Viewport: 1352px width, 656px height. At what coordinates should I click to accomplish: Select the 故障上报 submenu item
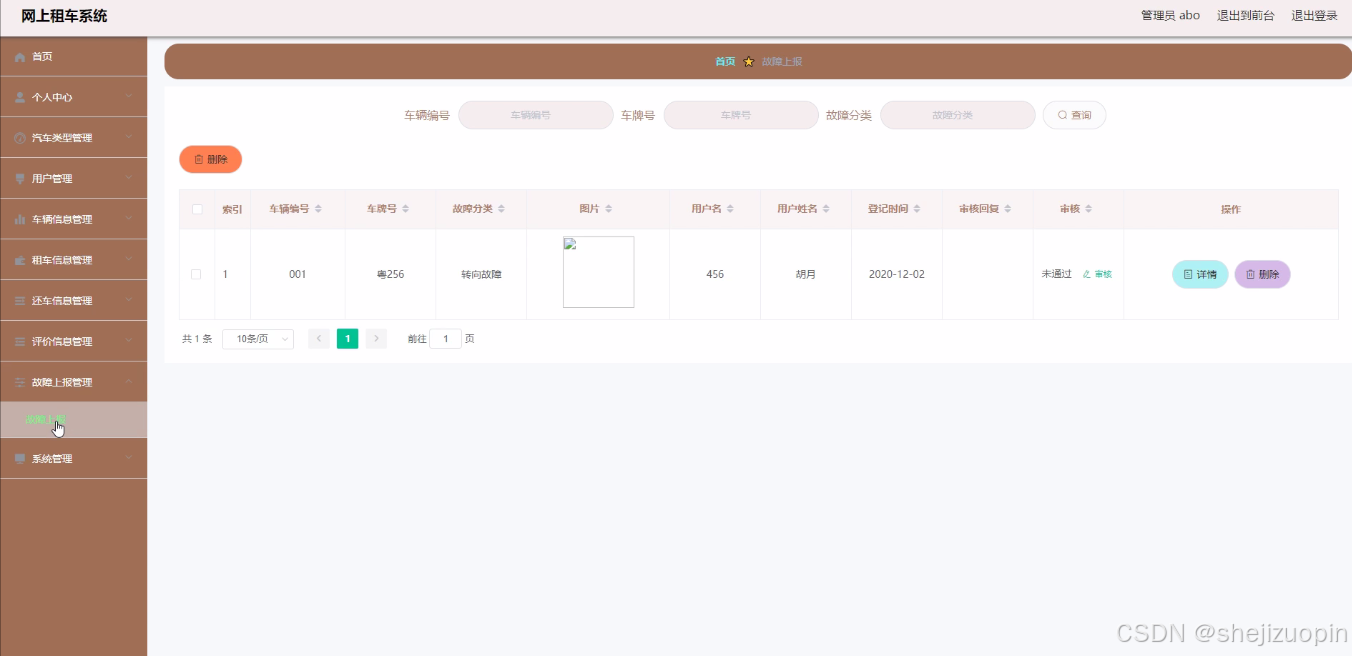74,420
